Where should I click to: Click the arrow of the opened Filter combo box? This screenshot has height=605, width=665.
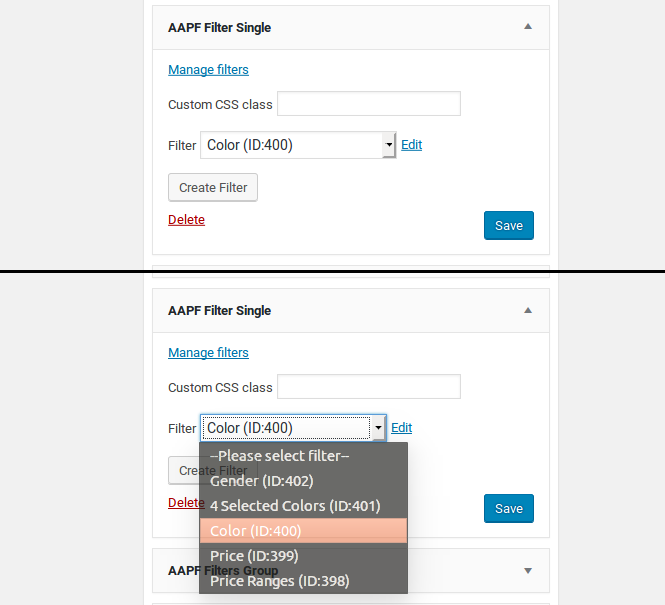378,428
